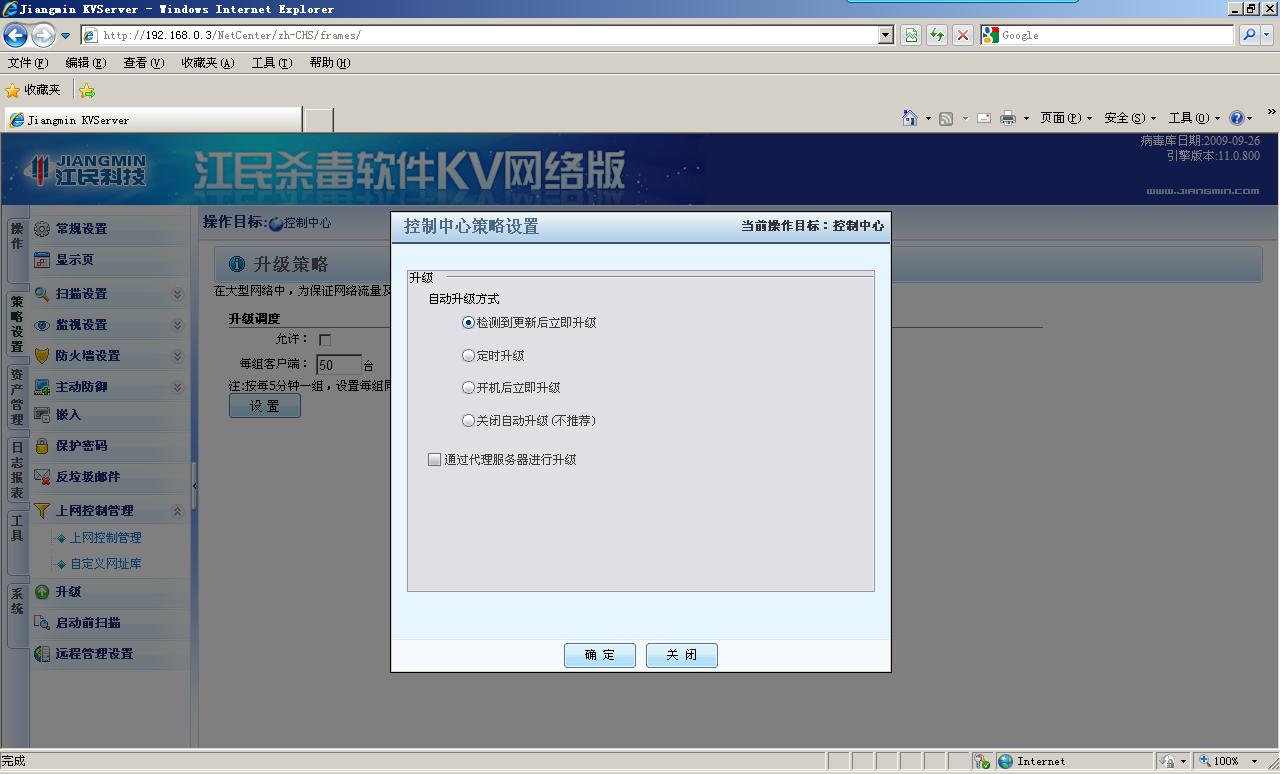Click the 升级 green arrow icon
Viewport: 1280px width, 774px height.
click(x=42, y=592)
